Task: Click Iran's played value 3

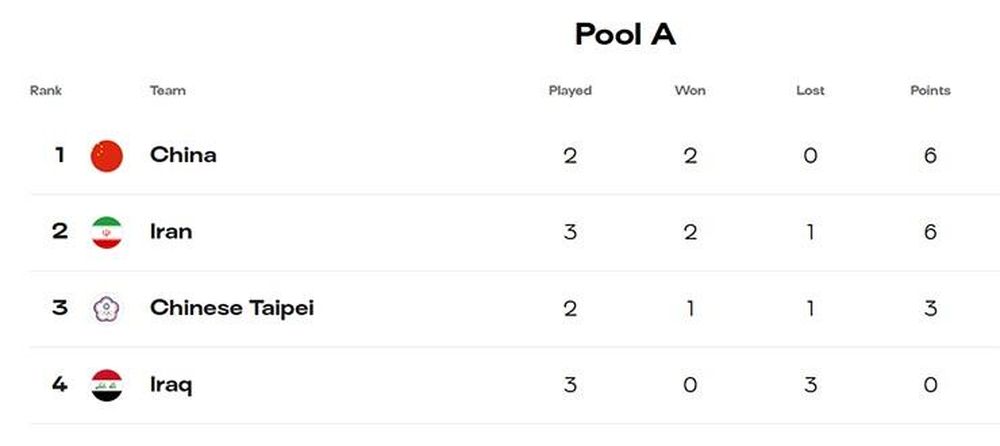Action: 570,232
